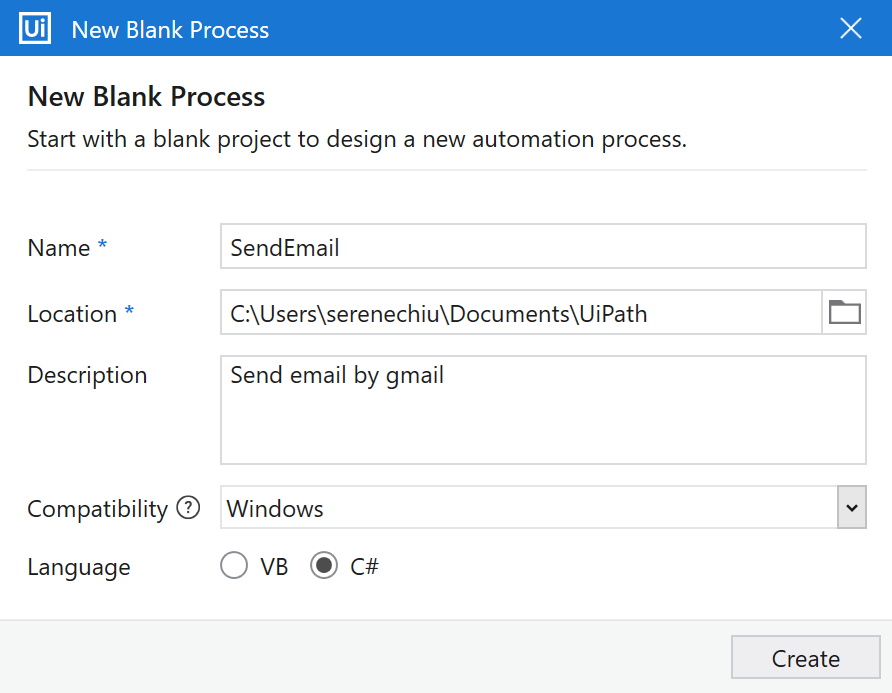Click the UiPath logo in title bar
The image size is (892, 693).
[x=35, y=28]
